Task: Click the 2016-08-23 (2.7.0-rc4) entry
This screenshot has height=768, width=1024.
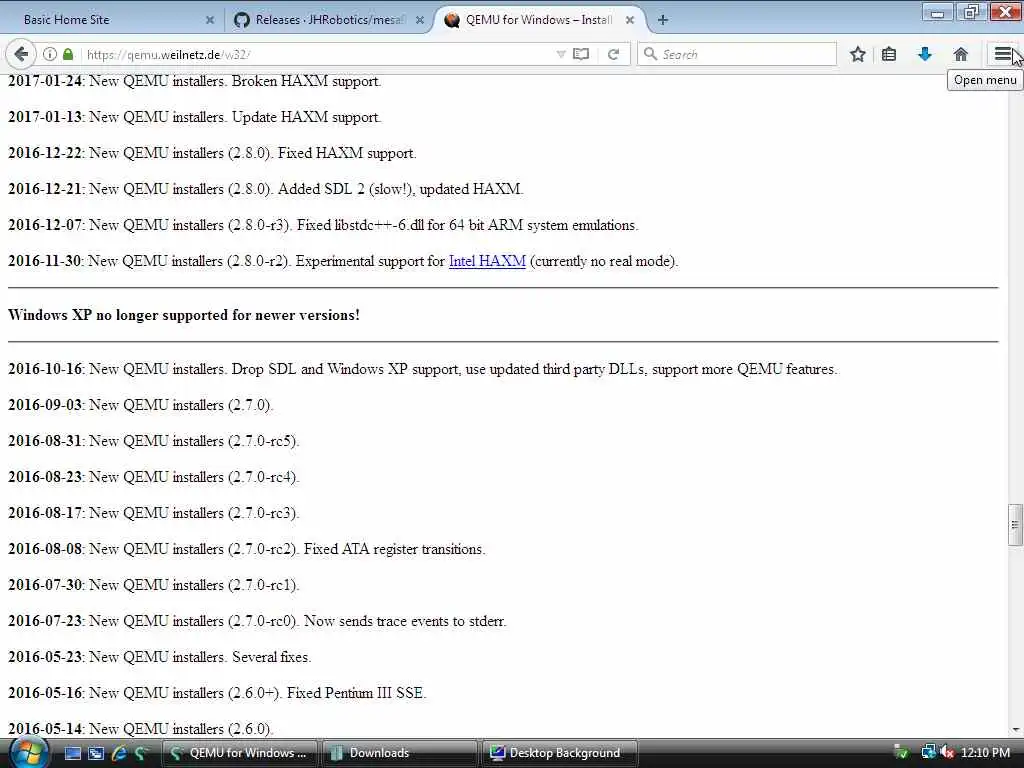Action: click(153, 477)
